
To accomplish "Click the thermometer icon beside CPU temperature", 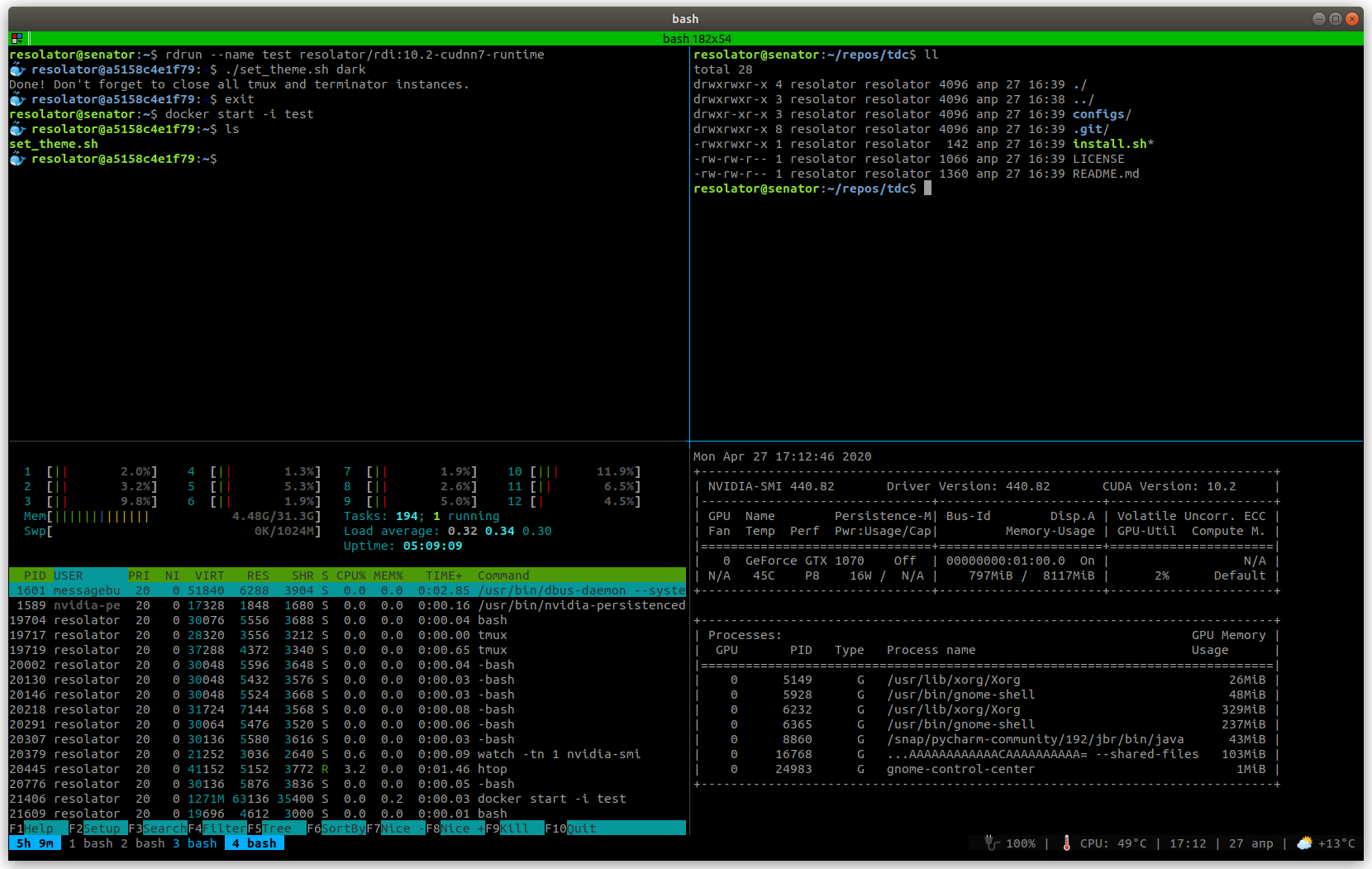I will 1066,843.
